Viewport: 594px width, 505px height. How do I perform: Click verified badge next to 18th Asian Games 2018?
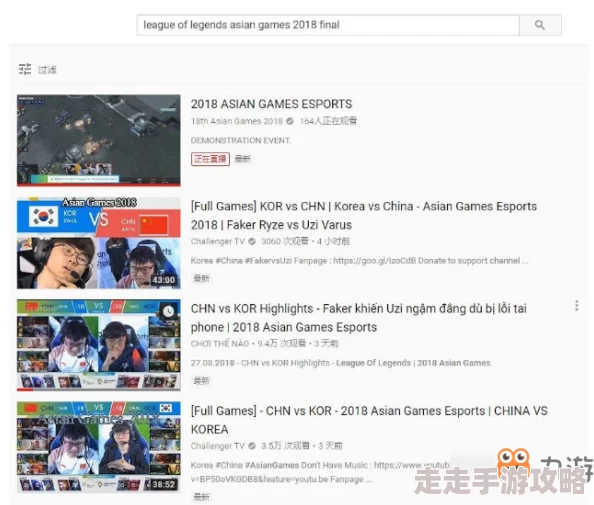pos(290,121)
